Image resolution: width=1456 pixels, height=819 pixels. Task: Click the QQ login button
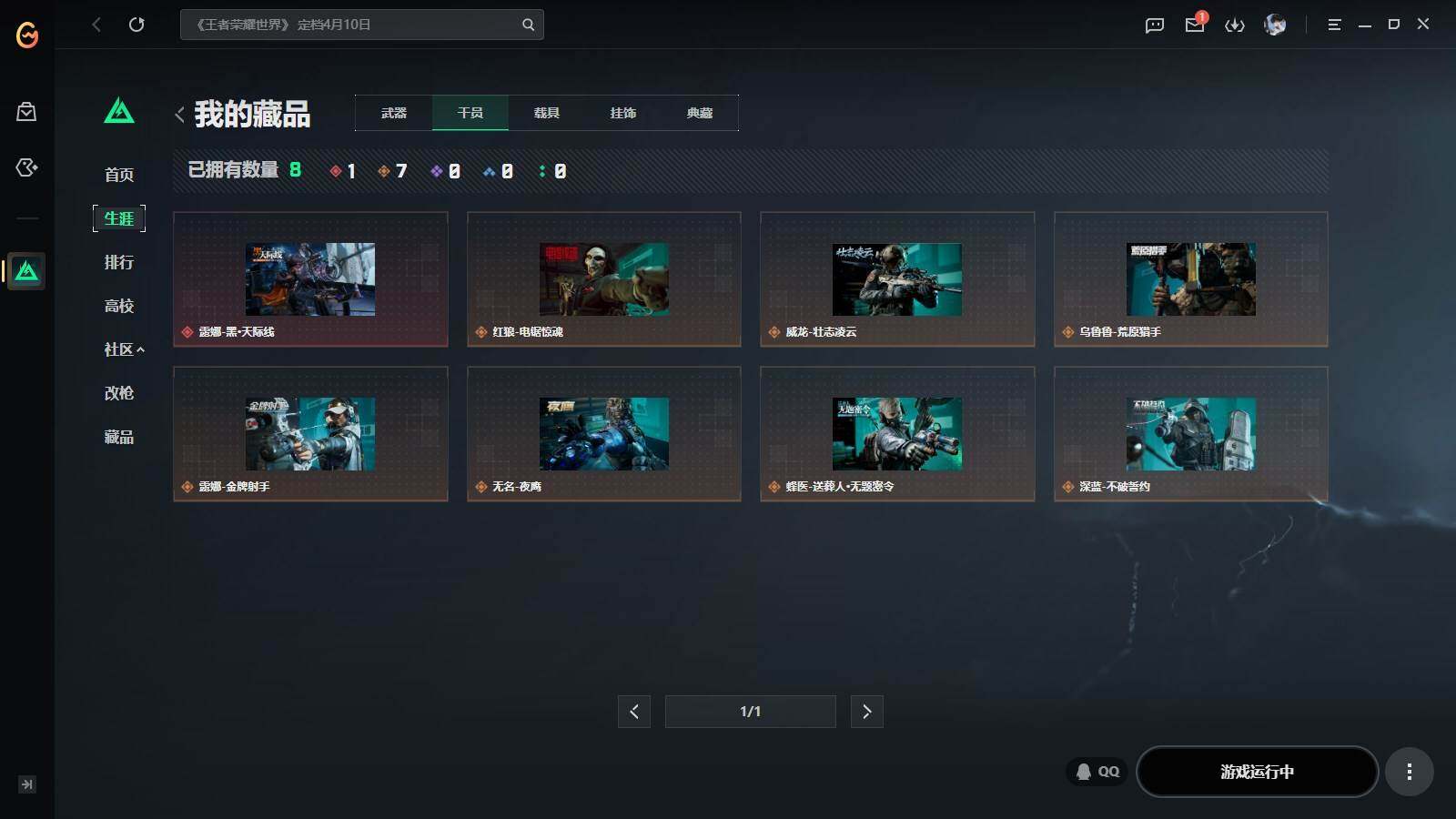coord(1097,772)
